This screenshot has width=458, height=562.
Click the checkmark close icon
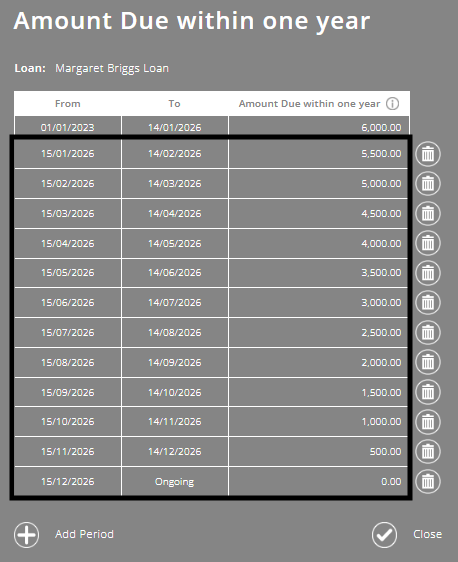[x=384, y=535]
